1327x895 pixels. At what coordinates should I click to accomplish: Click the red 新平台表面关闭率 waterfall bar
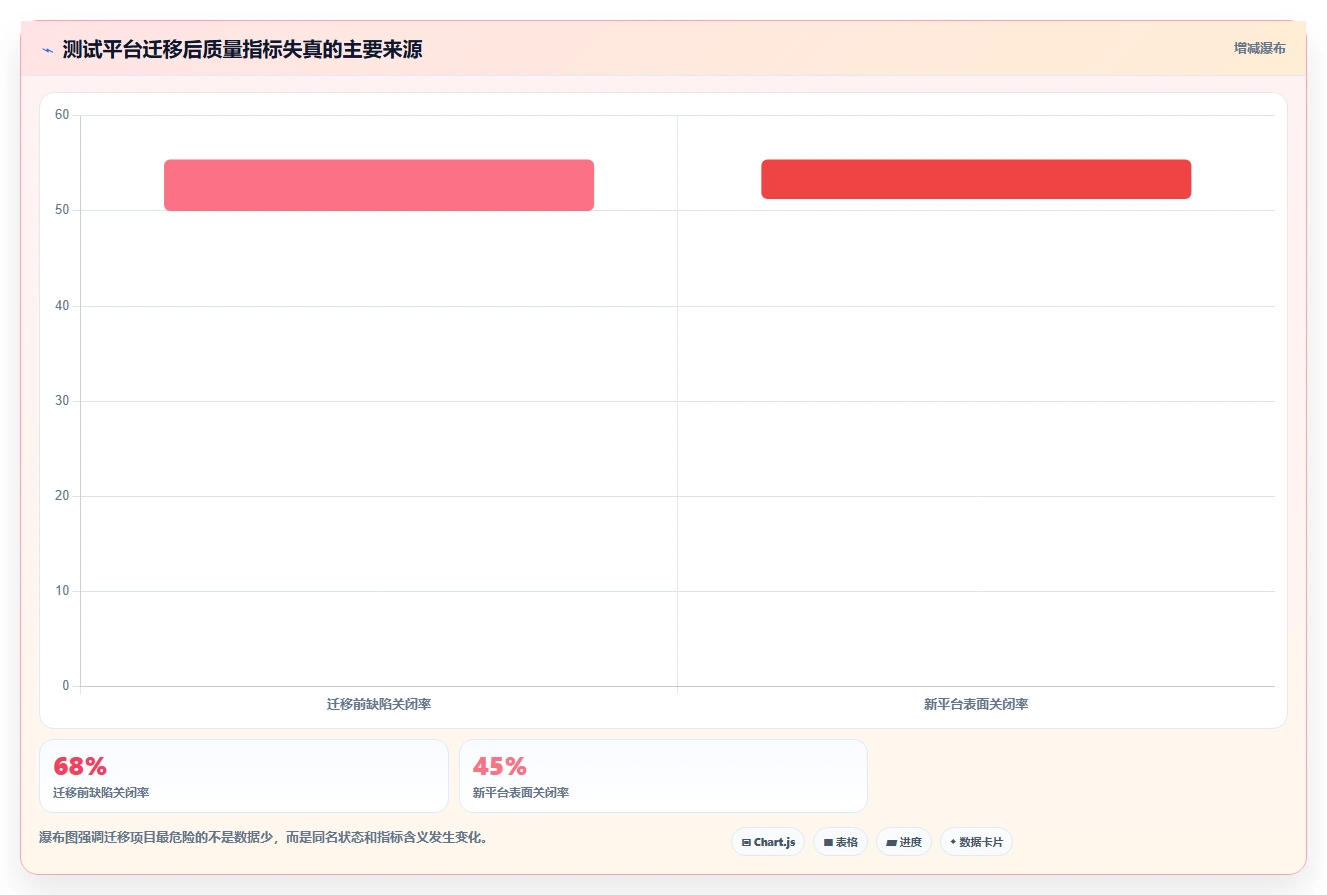(976, 179)
